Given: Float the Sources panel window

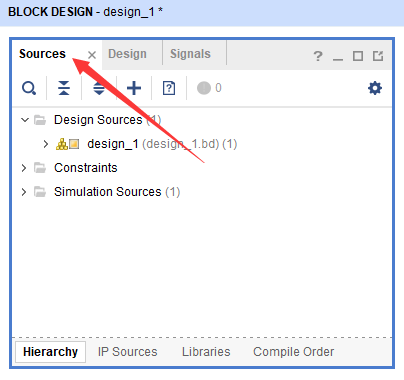Looking at the screenshot, I should [378, 56].
